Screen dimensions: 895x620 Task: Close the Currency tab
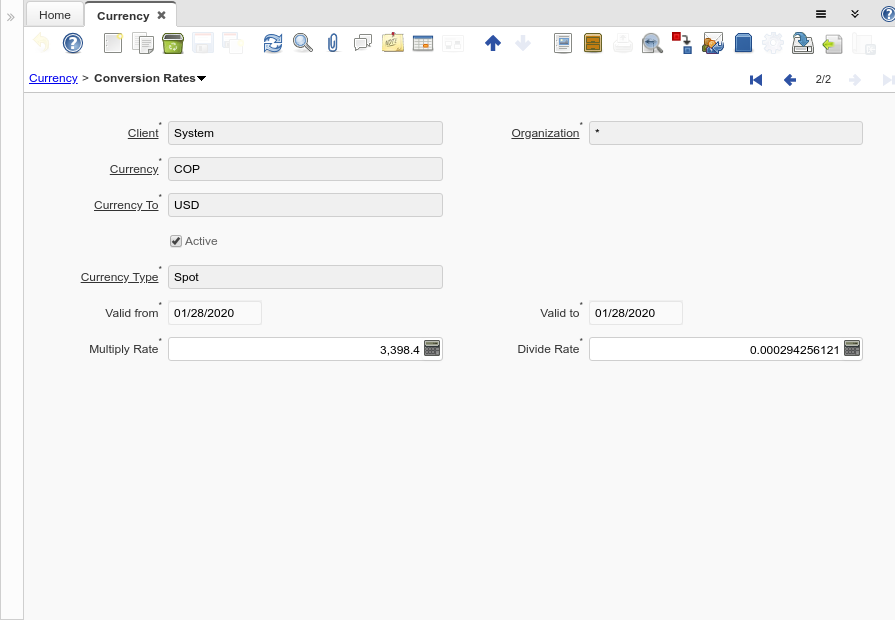162,15
